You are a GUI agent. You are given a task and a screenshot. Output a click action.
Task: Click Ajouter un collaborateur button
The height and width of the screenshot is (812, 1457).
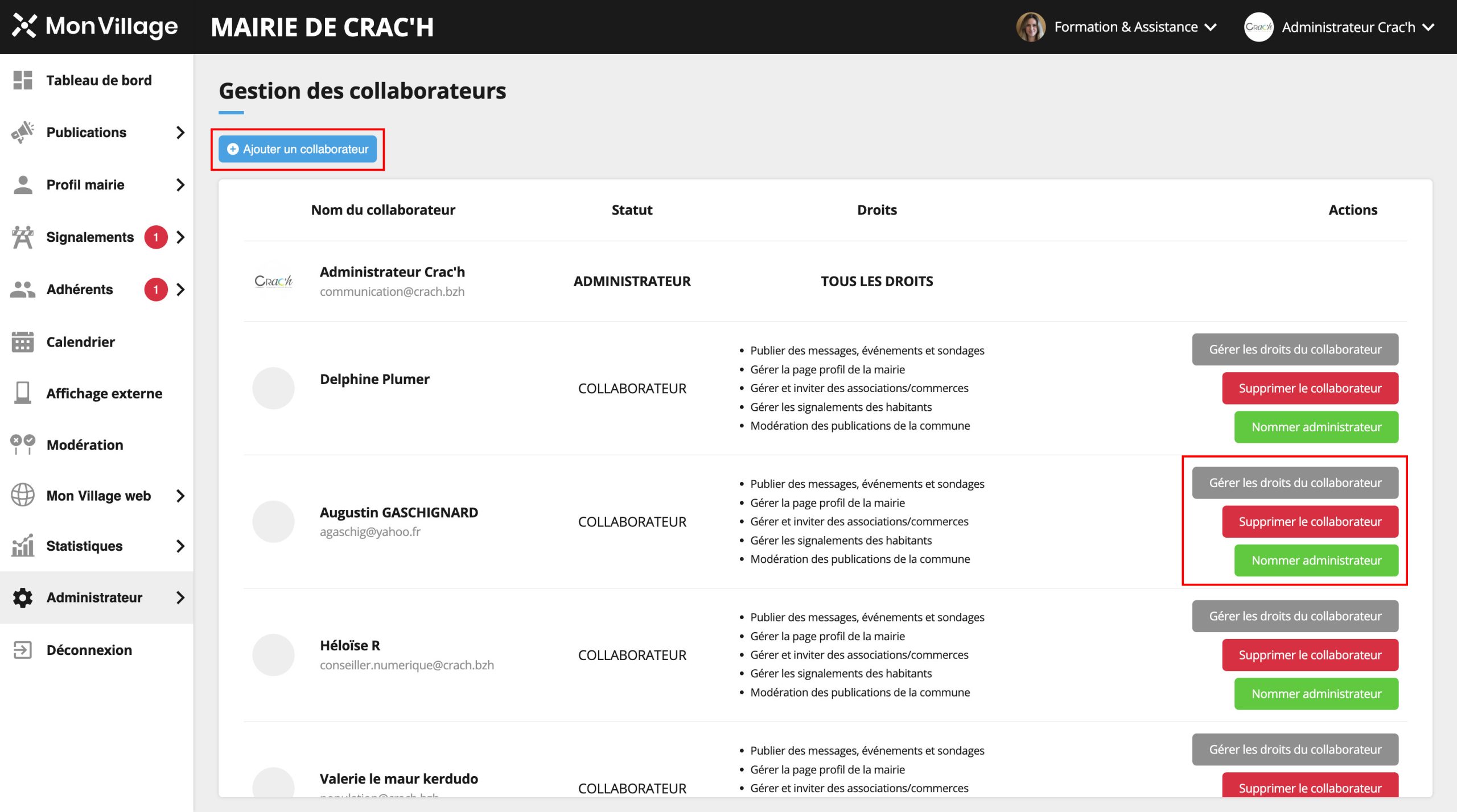click(298, 149)
